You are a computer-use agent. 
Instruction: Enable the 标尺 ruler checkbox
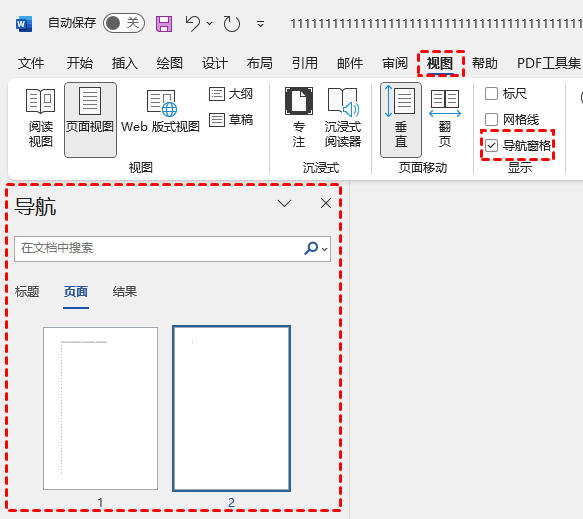tap(491, 94)
